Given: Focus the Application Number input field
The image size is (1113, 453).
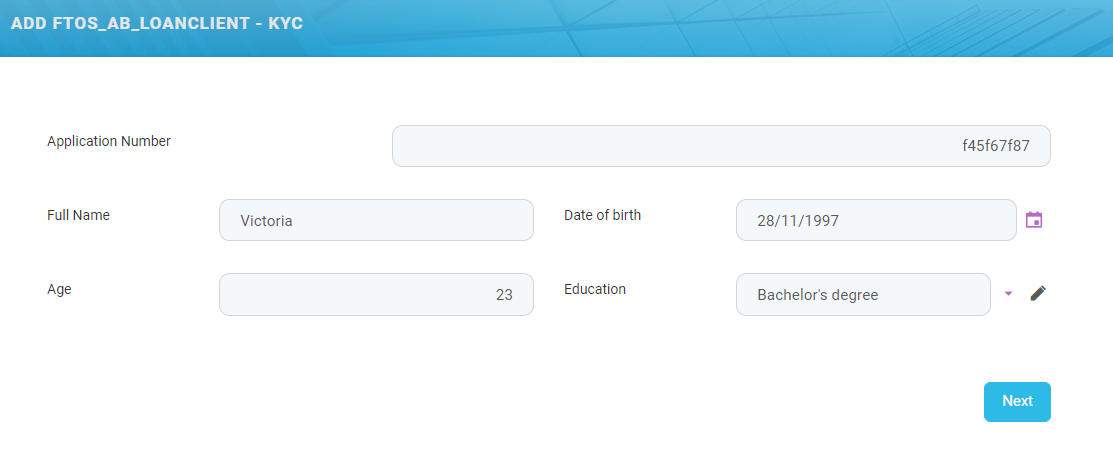Looking at the screenshot, I should (720, 146).
